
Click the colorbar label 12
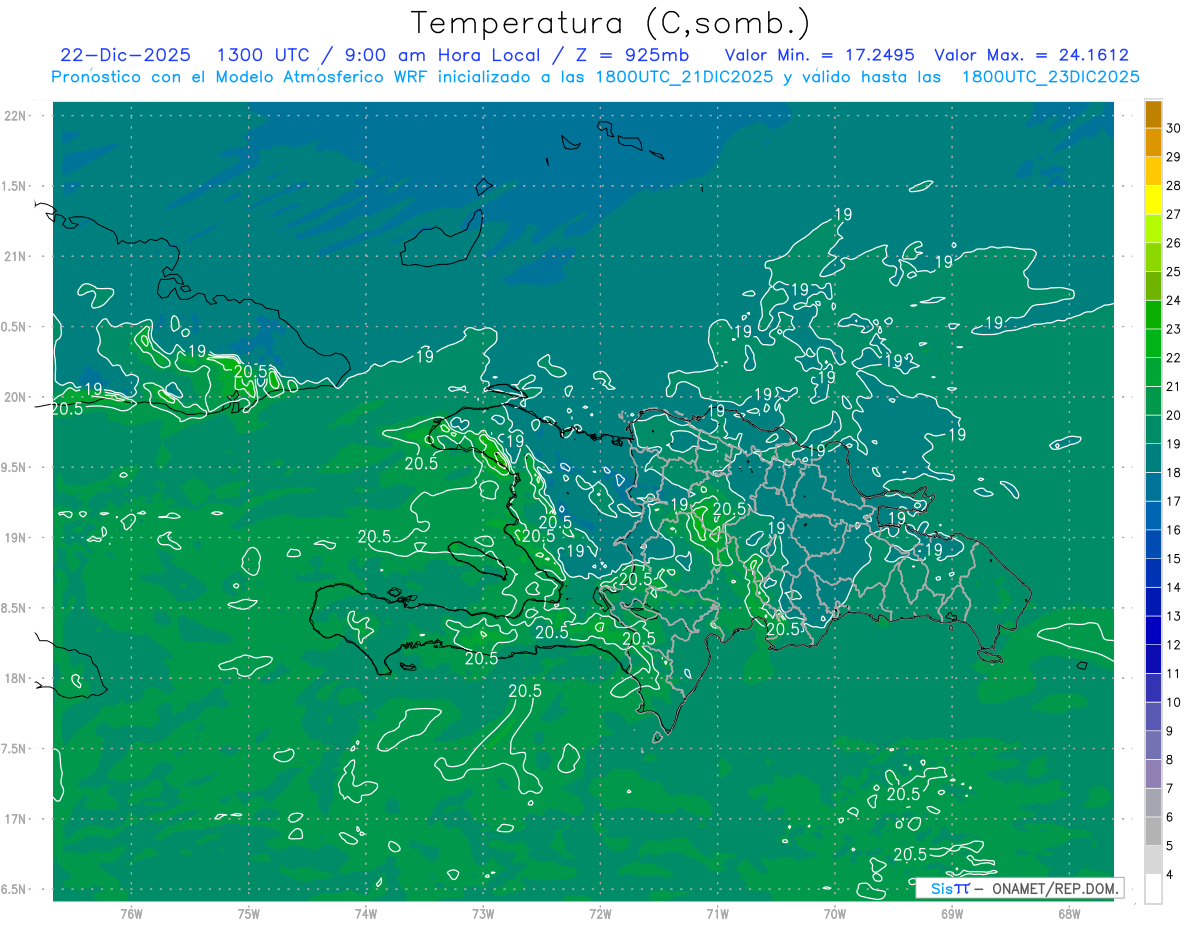1174,645
